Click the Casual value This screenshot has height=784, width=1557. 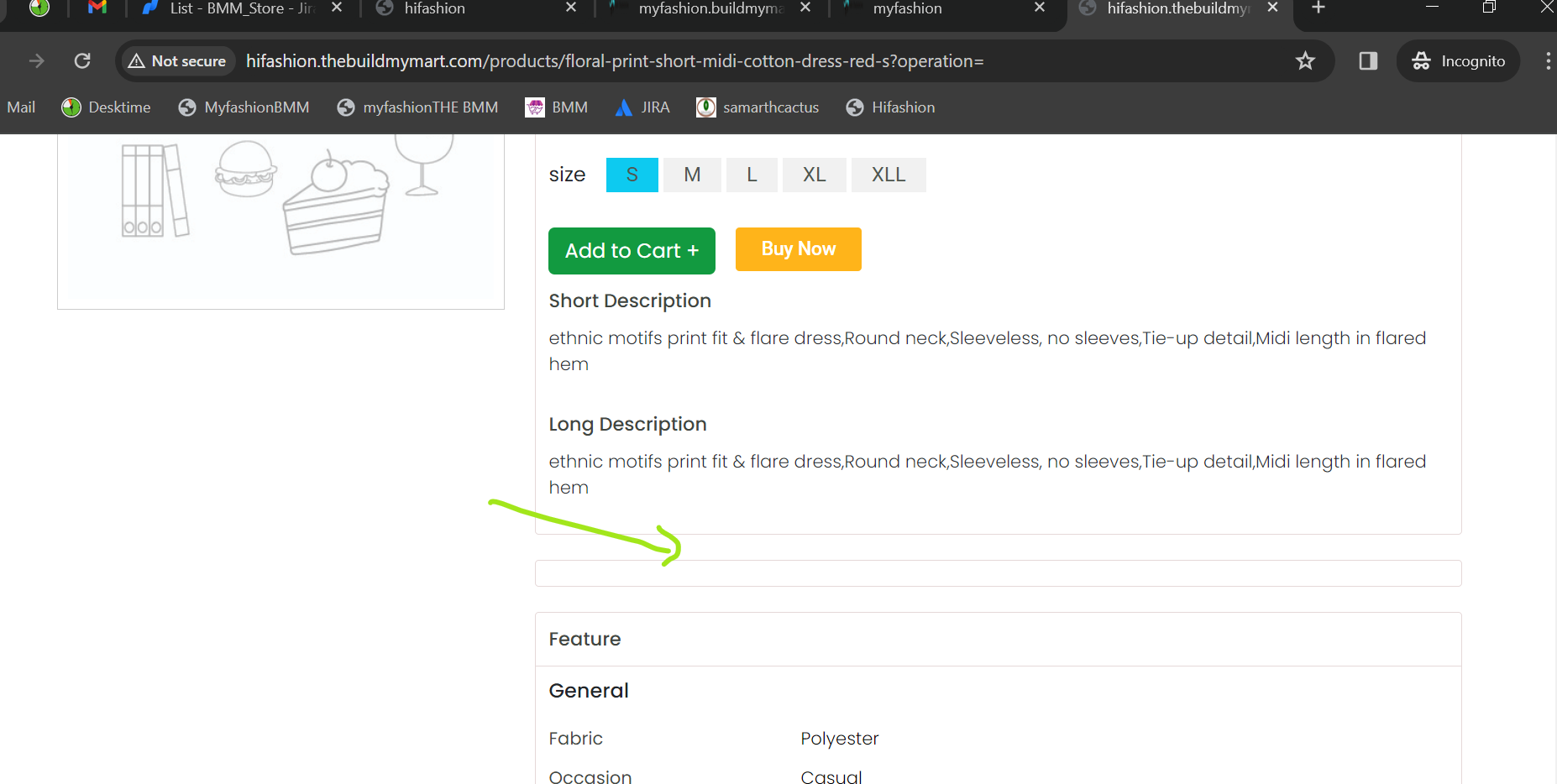pos(831,777)
